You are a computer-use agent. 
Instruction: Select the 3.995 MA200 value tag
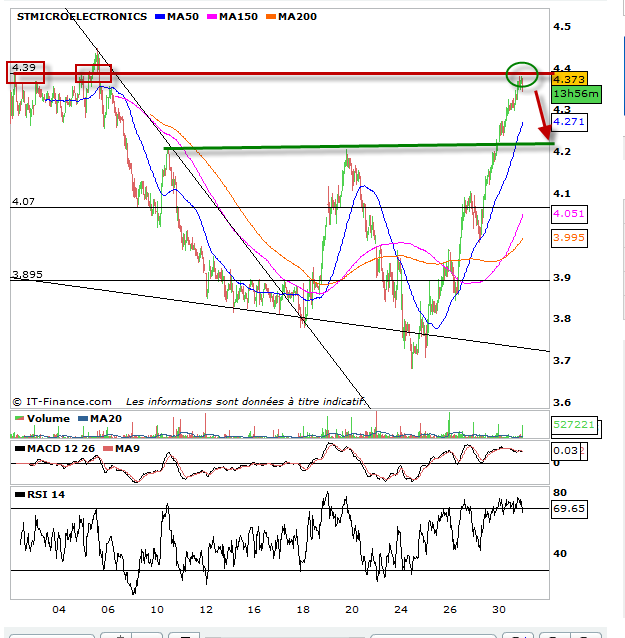click(568, 238)
